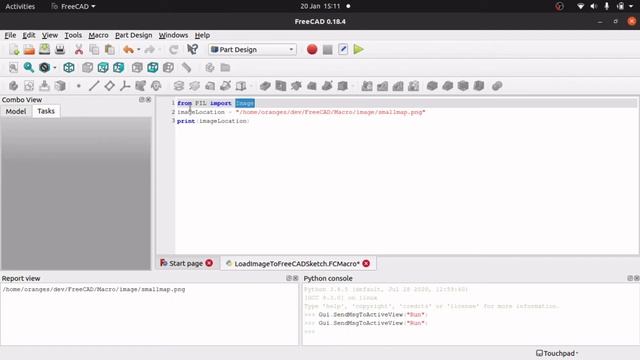Screen dimensions: 640x360
Task: Open the Part Design workbench selector
Action: [252, 50]
